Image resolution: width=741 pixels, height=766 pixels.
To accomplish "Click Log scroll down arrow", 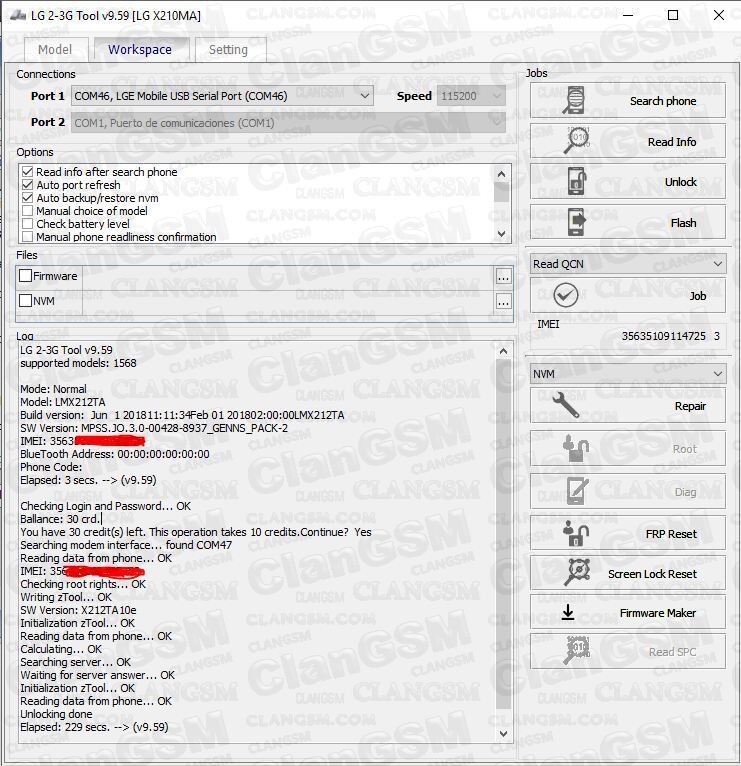I will tap(504, 734).
